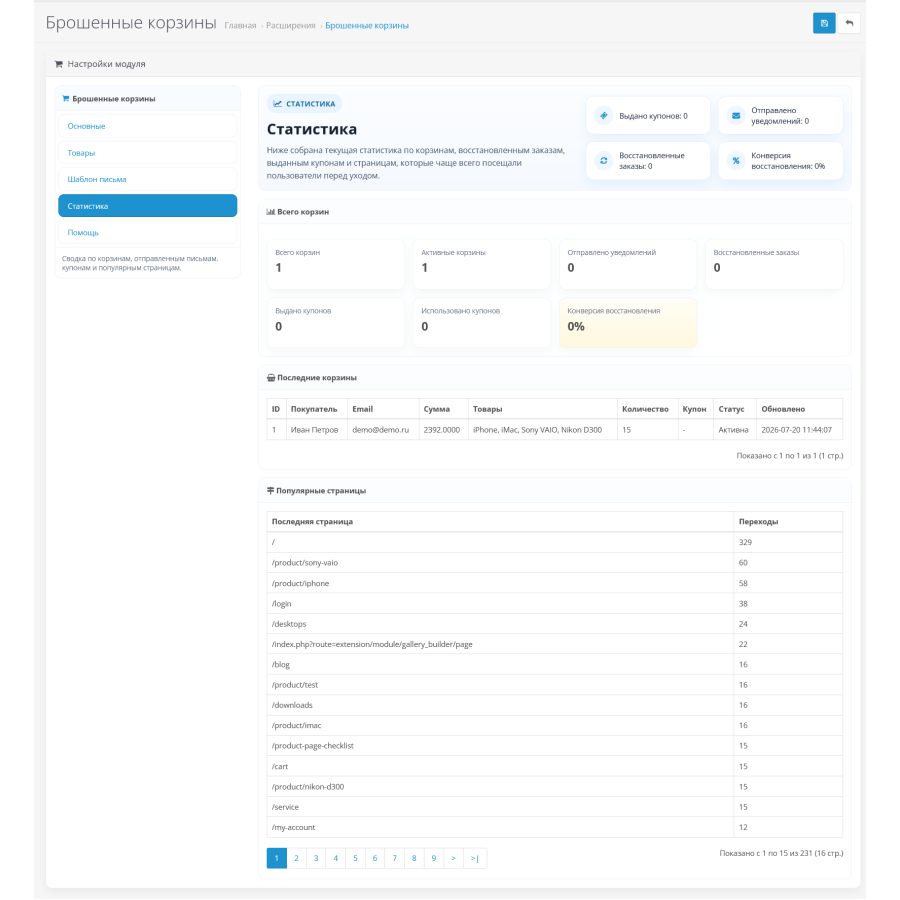900x900 pixels.
Task: Click the yellow Конверсия восстановления card
Action: (x=628, y=323)
